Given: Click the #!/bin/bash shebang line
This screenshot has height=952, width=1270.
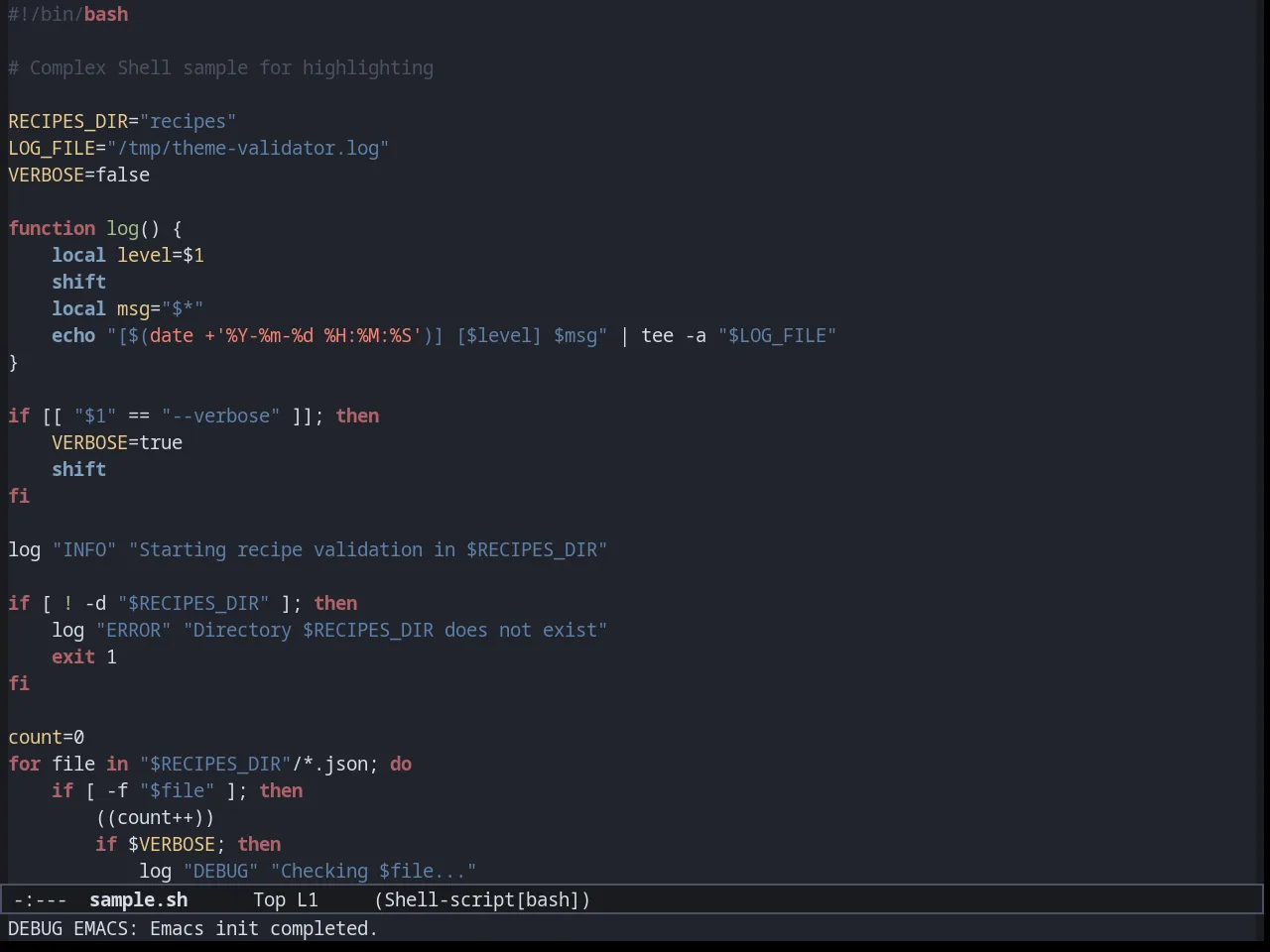Looking at the screenshot, I should (68, 14).
